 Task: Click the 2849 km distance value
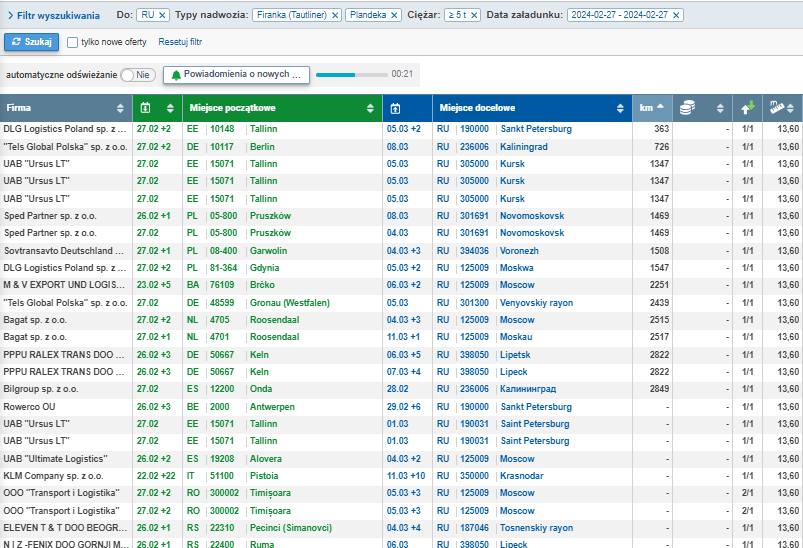pos(660,389)
